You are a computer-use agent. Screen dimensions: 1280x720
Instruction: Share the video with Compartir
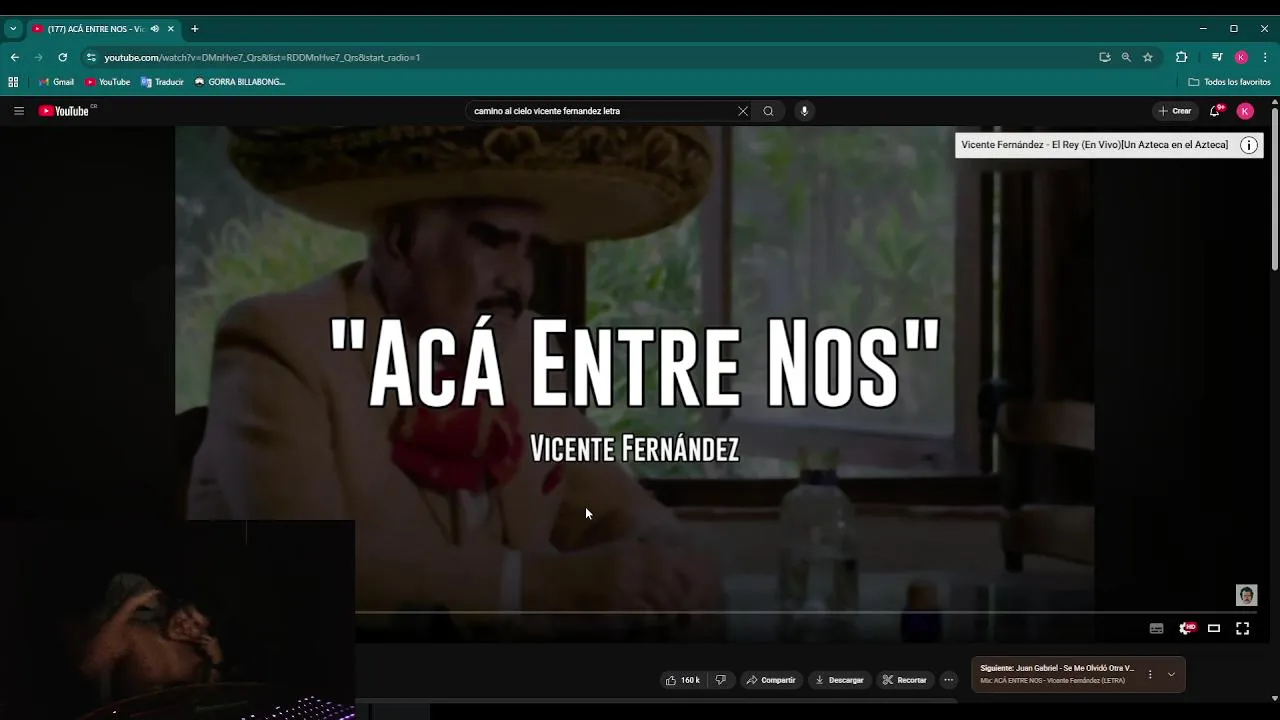(x=771, y=680)
